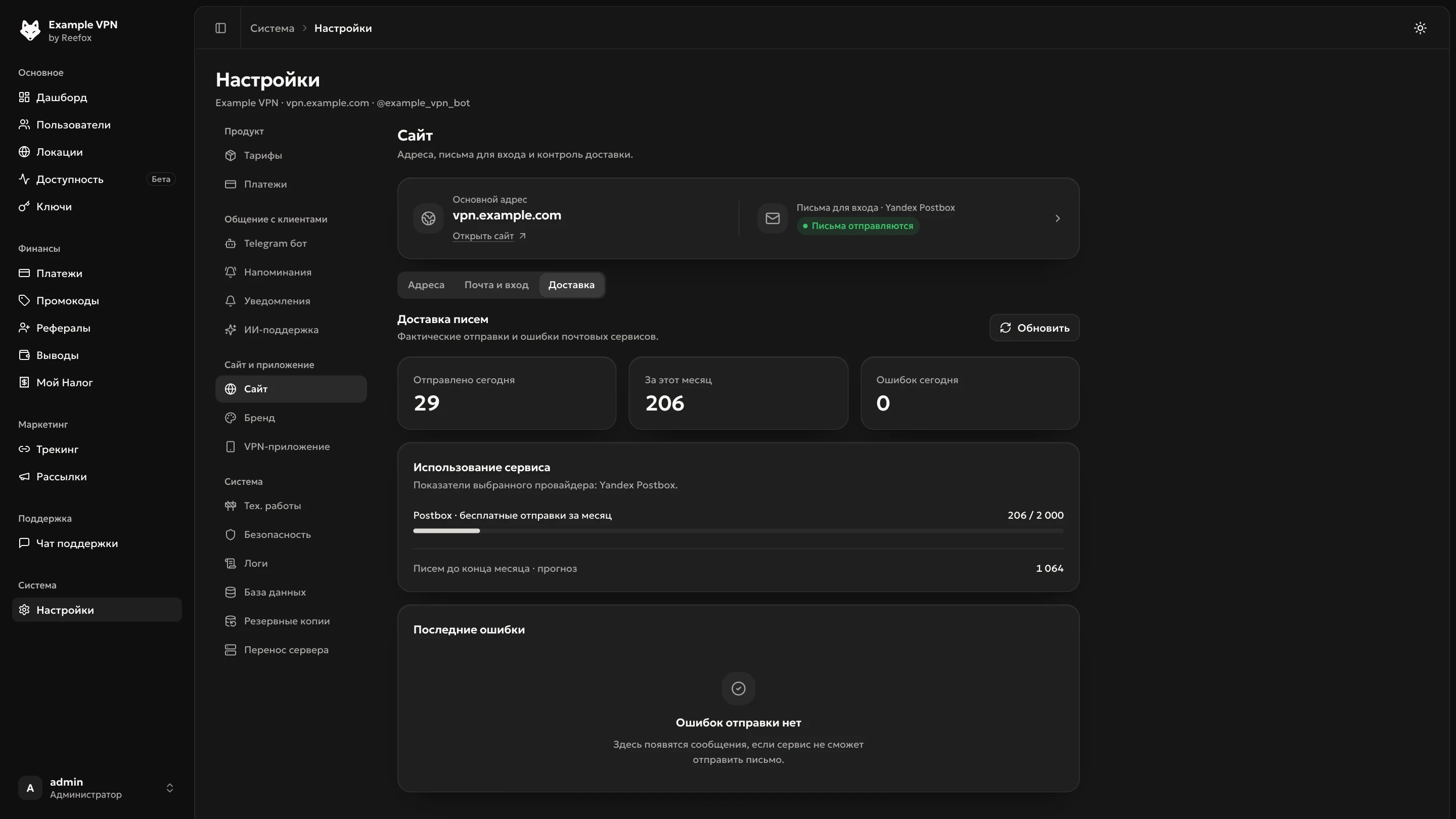Screen dimensions: 1456x819
Task: Follow the Открыть сайт link
Action: coord(489,236)
